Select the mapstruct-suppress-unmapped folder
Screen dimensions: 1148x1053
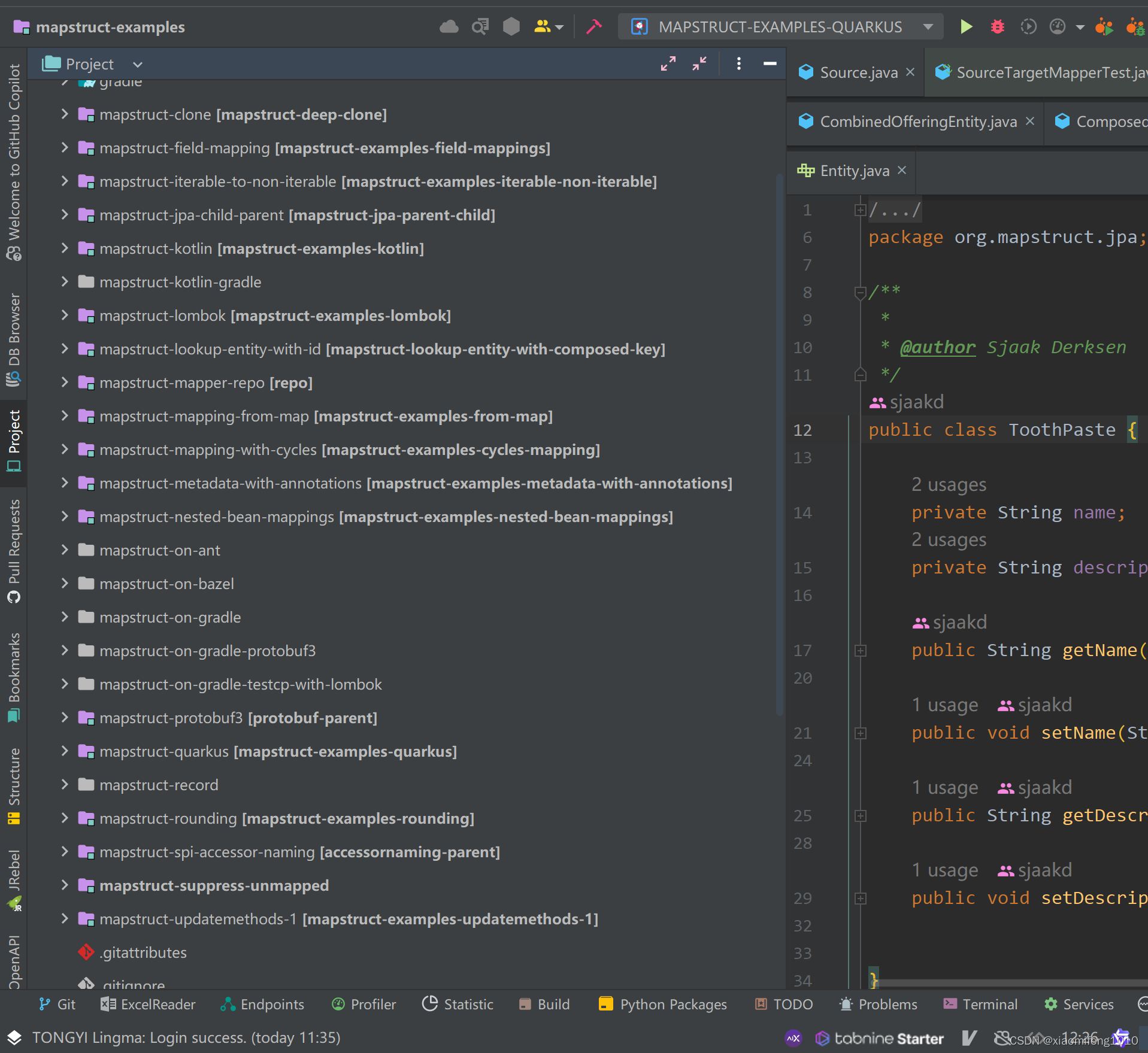coord(214,885)
